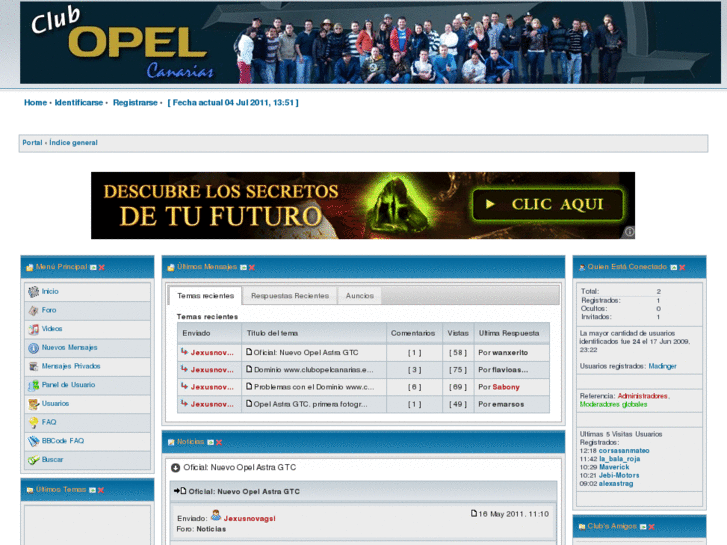Open alexastrag user profile

(616, 484)
